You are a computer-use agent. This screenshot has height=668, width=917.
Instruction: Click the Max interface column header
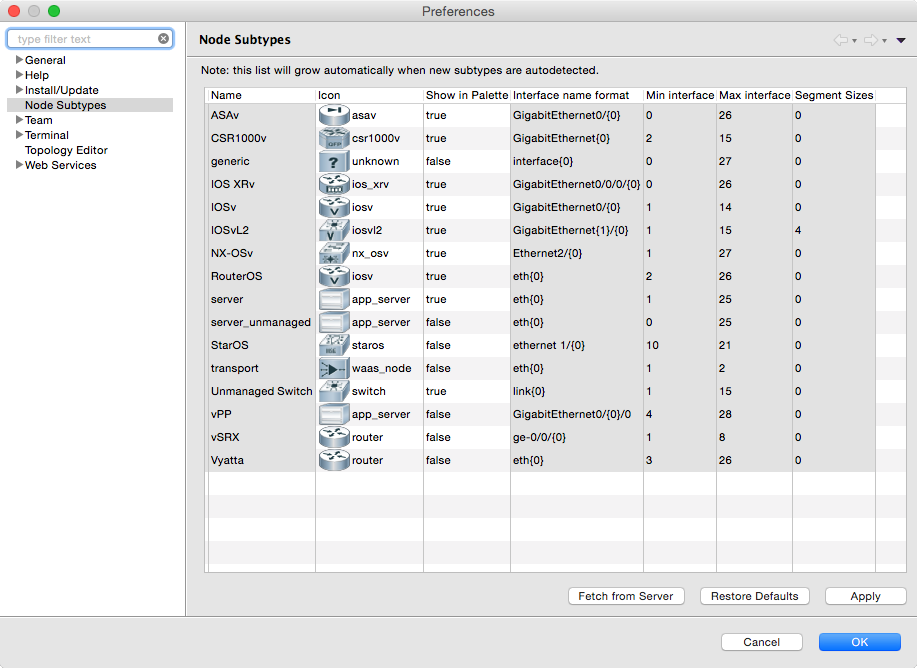(x=754, y=95)
